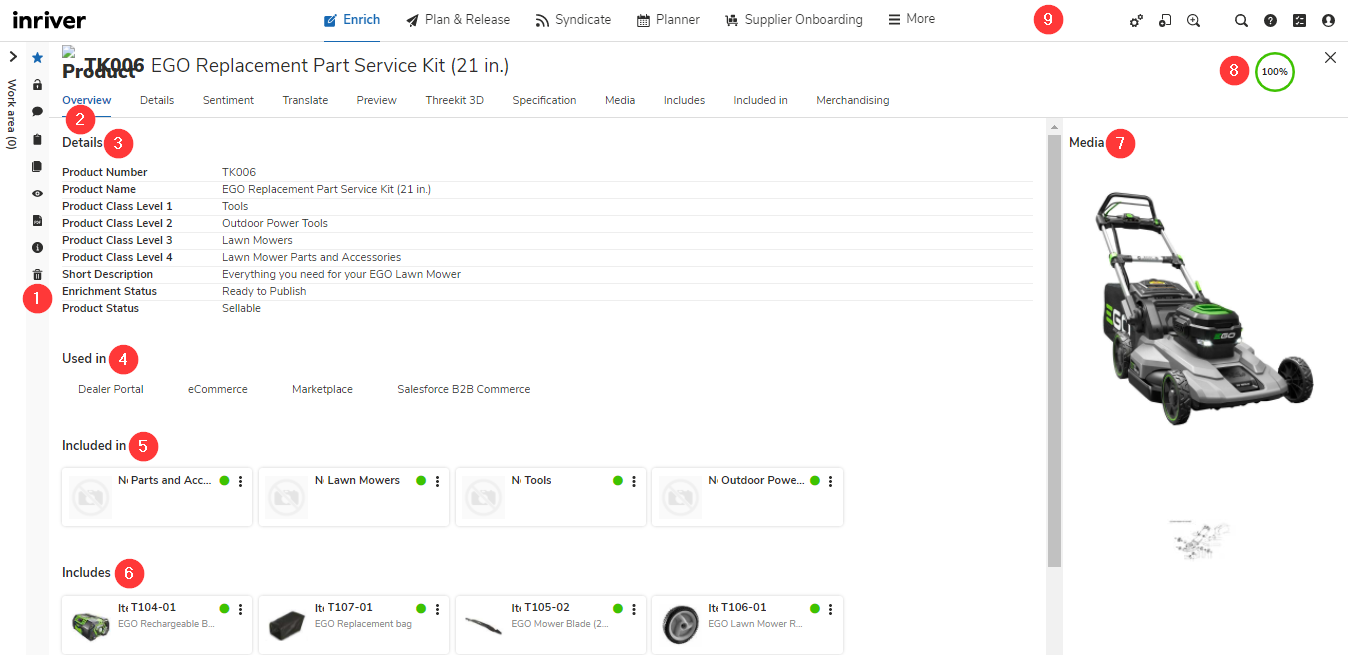The height and width of the screenshot is (655, 1348).
Task: Switch to the Specification tab
Action: click(x=545, y=100)
